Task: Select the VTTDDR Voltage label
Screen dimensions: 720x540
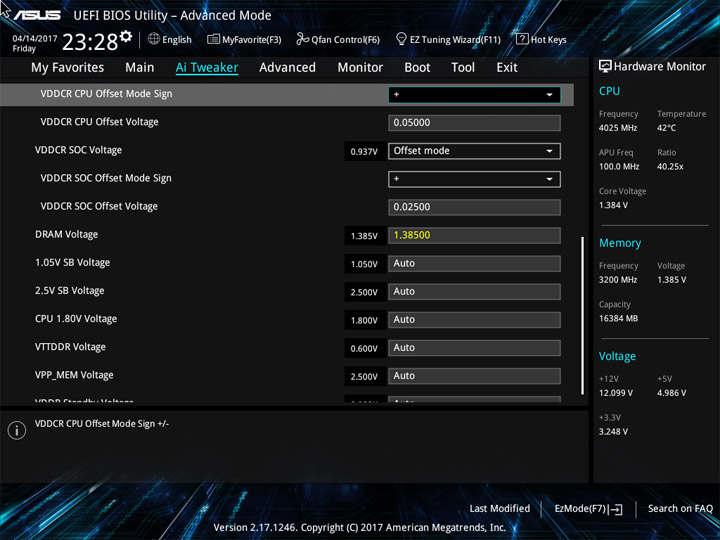Action: pos(70,347)
